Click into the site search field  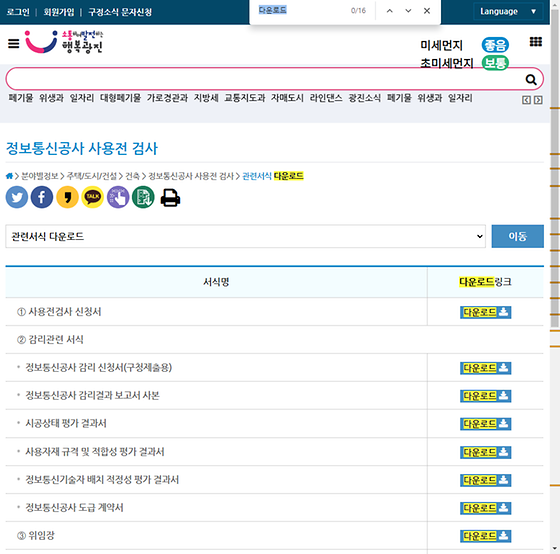pos(264,79)
